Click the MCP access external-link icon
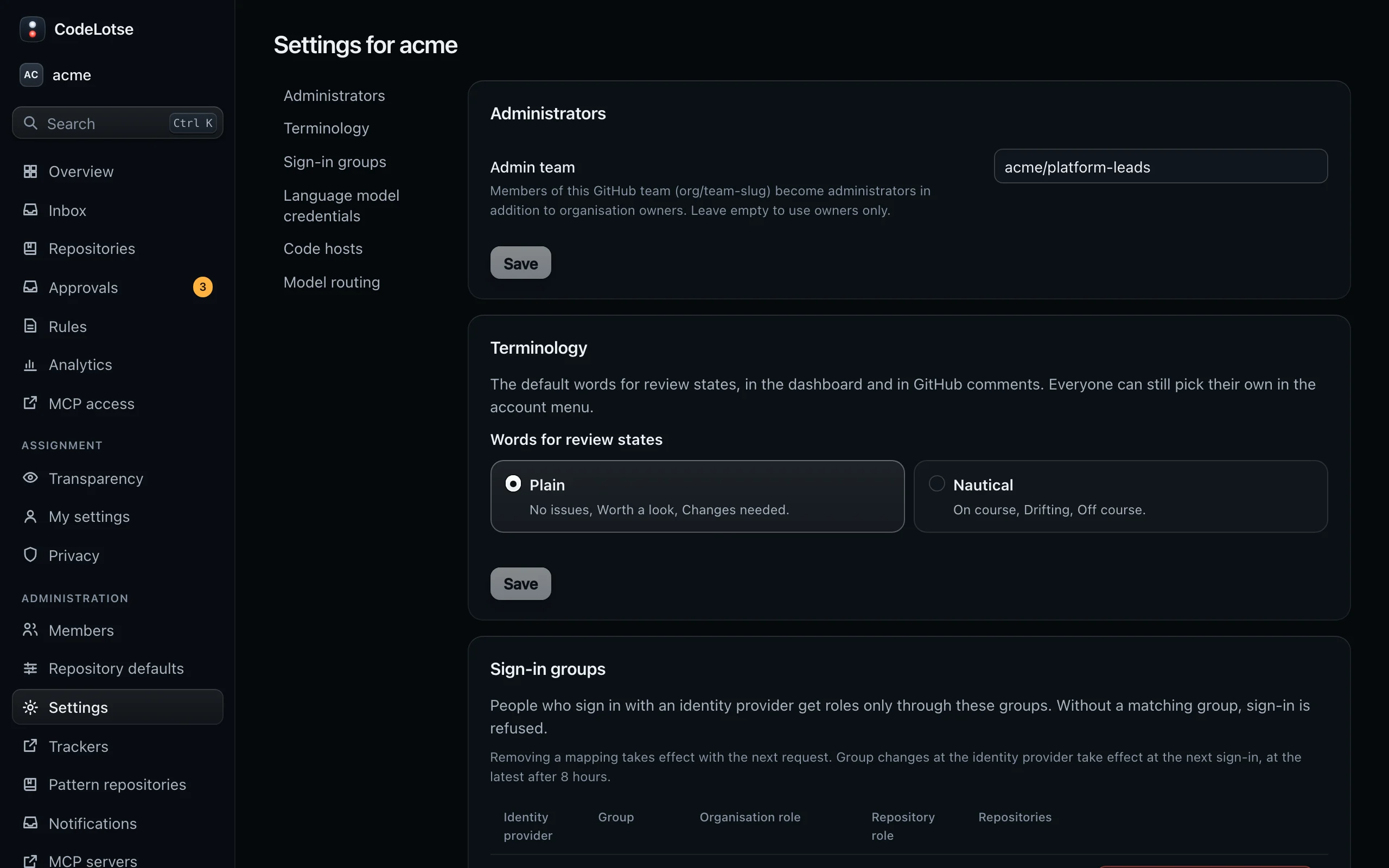This screenshot has width=1389, height=868. click(x=30, y=403)
